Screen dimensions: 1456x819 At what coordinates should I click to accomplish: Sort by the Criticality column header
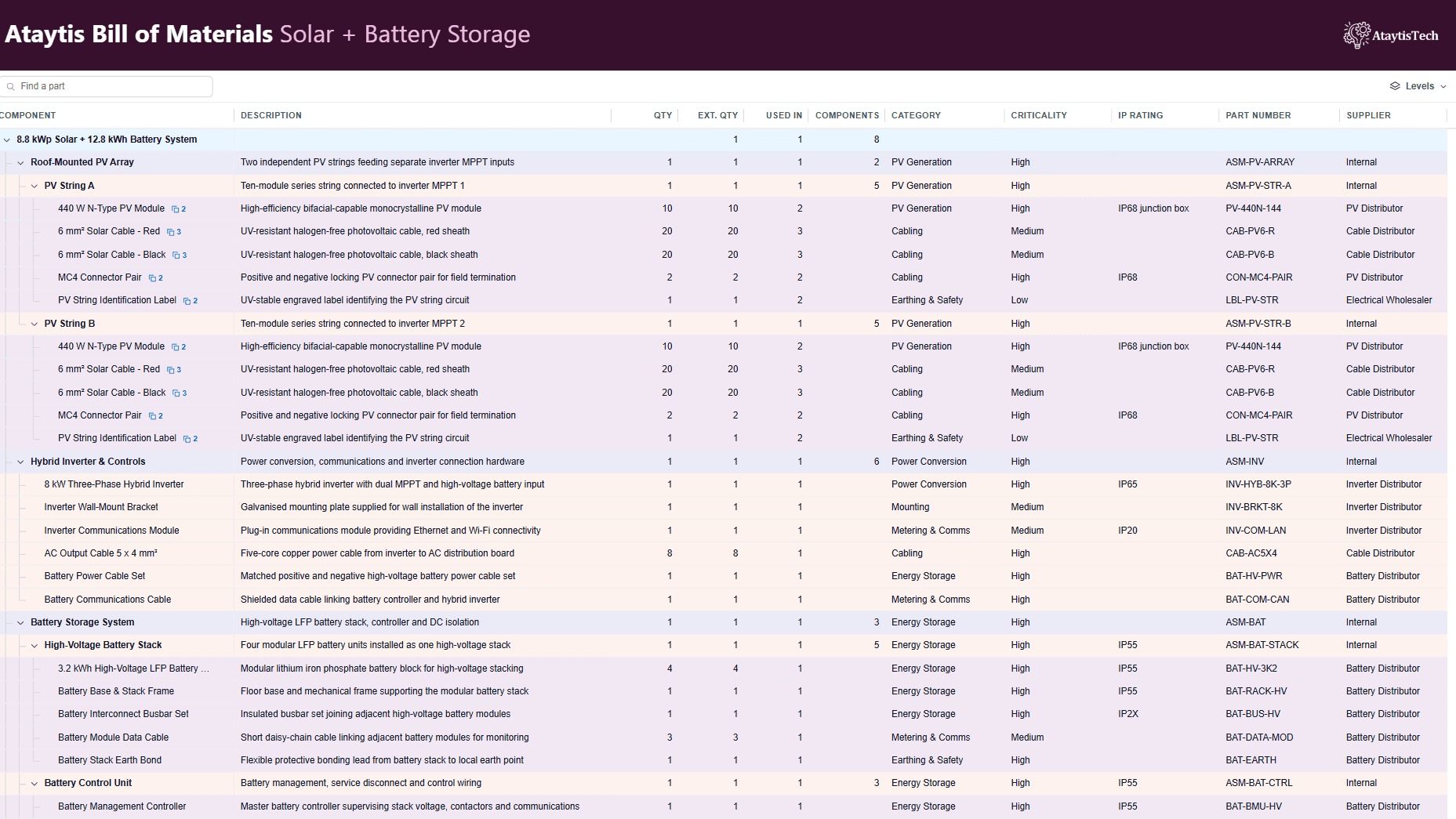[x=1039, y=115]
